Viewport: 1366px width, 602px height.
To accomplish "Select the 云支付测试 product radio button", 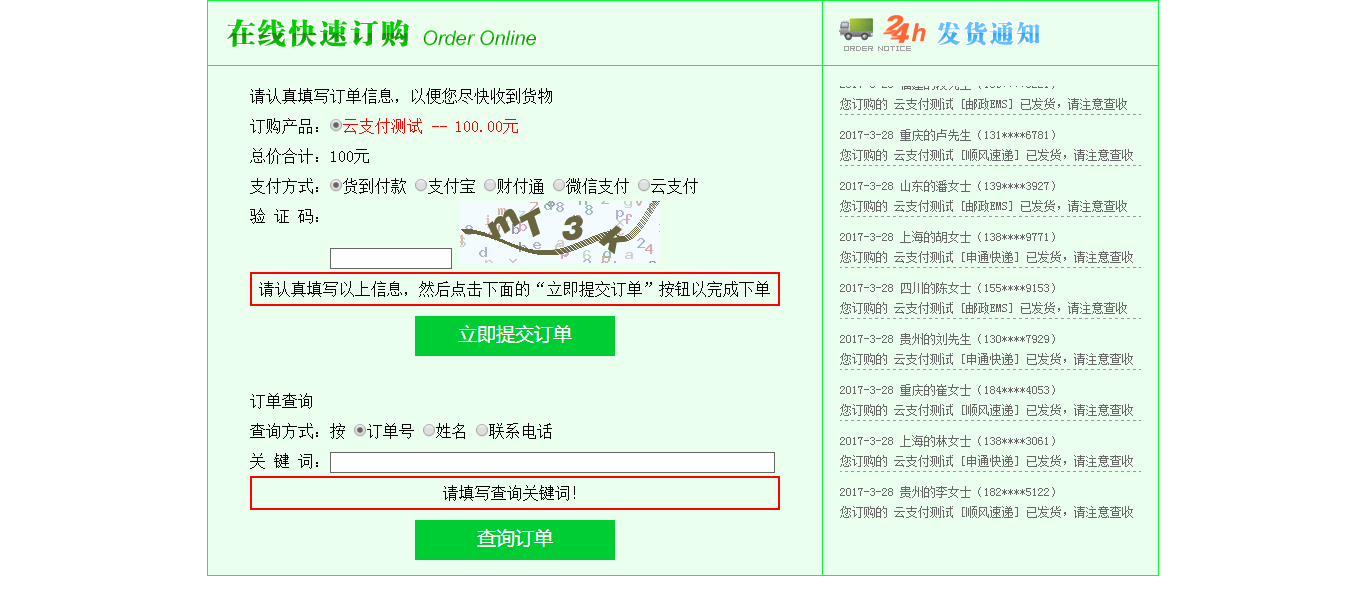I will coord(336,125).
